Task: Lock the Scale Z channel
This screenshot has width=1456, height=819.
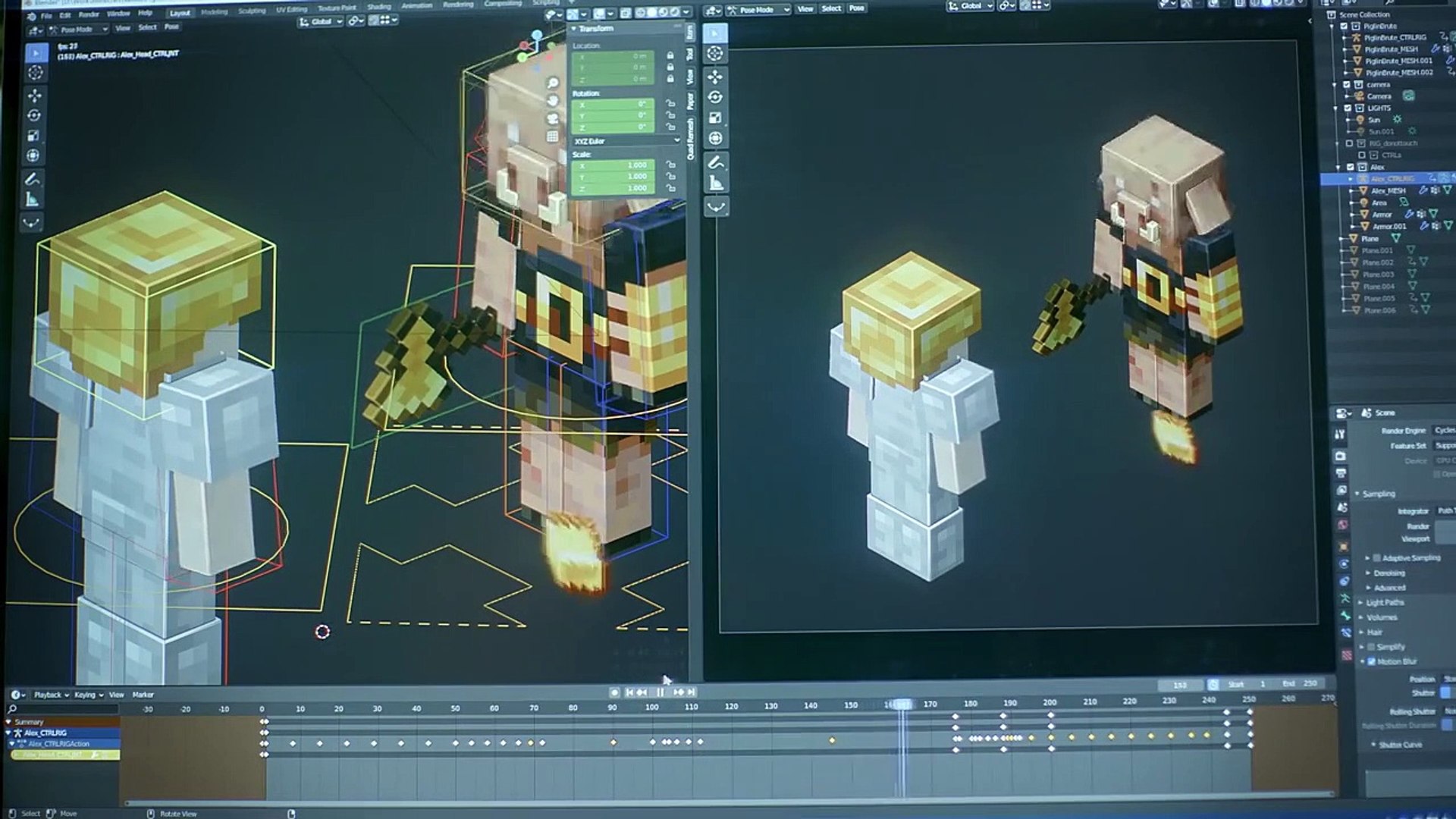Action: click(x=671, y=188)
